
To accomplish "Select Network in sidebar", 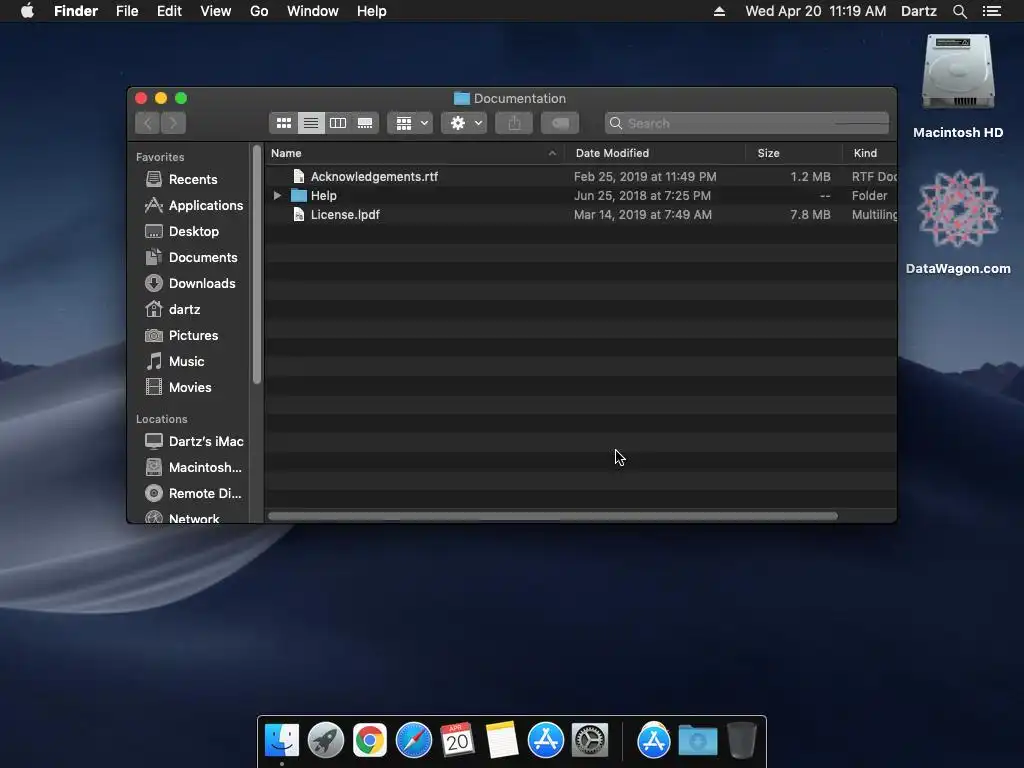I will tap(182, 518).
